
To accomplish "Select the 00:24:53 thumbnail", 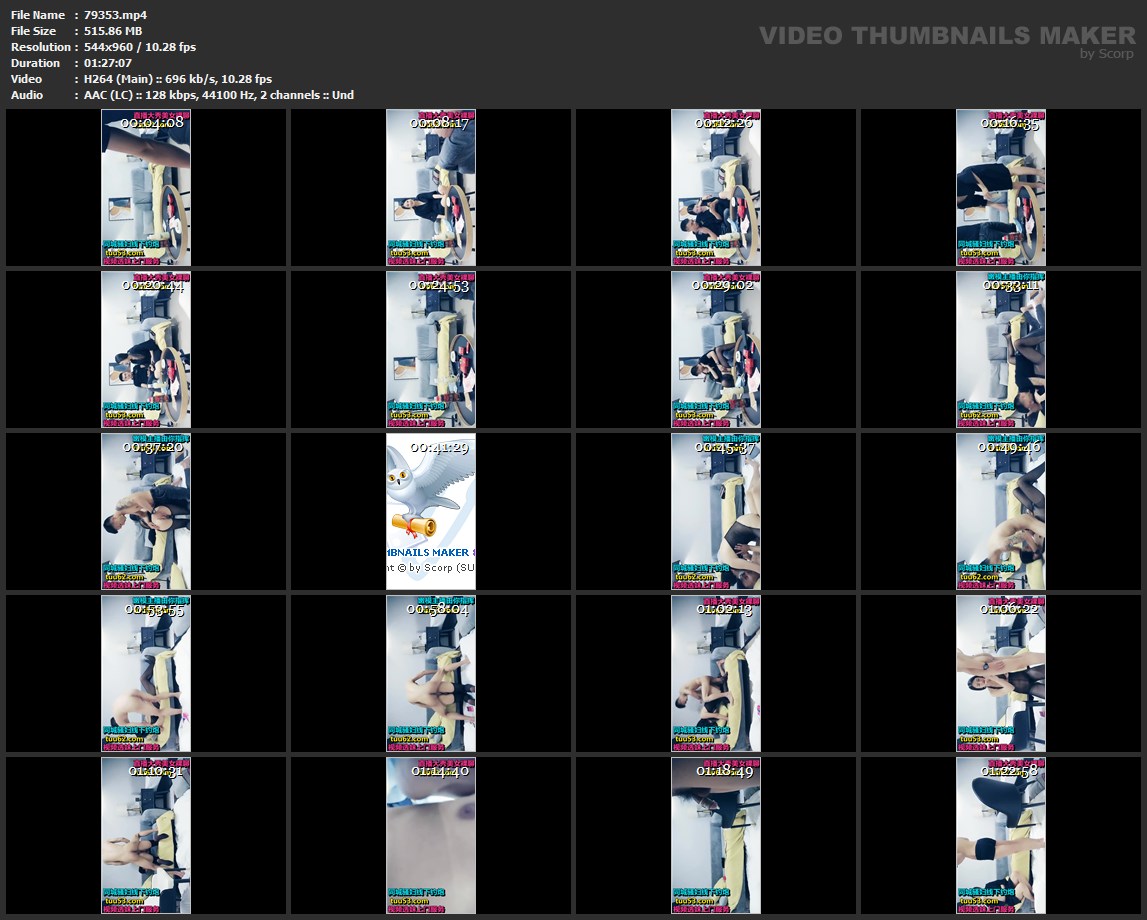I will point(431,349).
